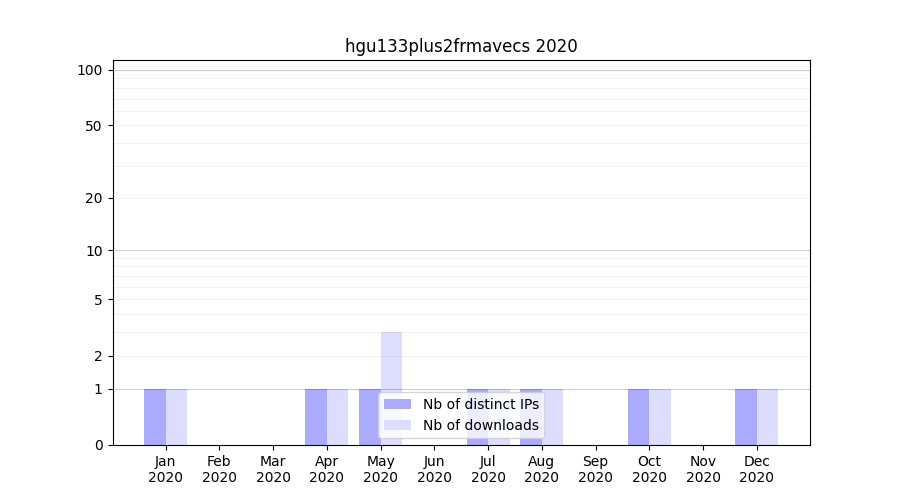
Task: Click the August downloads bar
Action: (x=553, y=417)
